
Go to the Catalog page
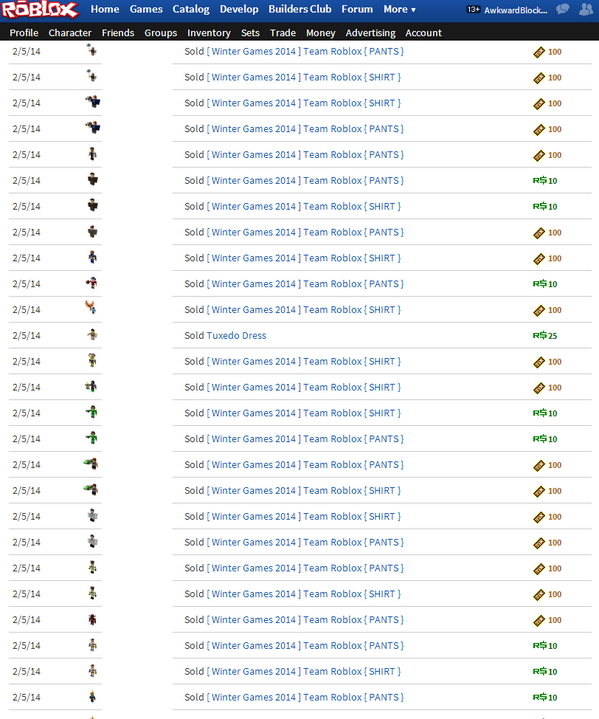coord(191,9)
